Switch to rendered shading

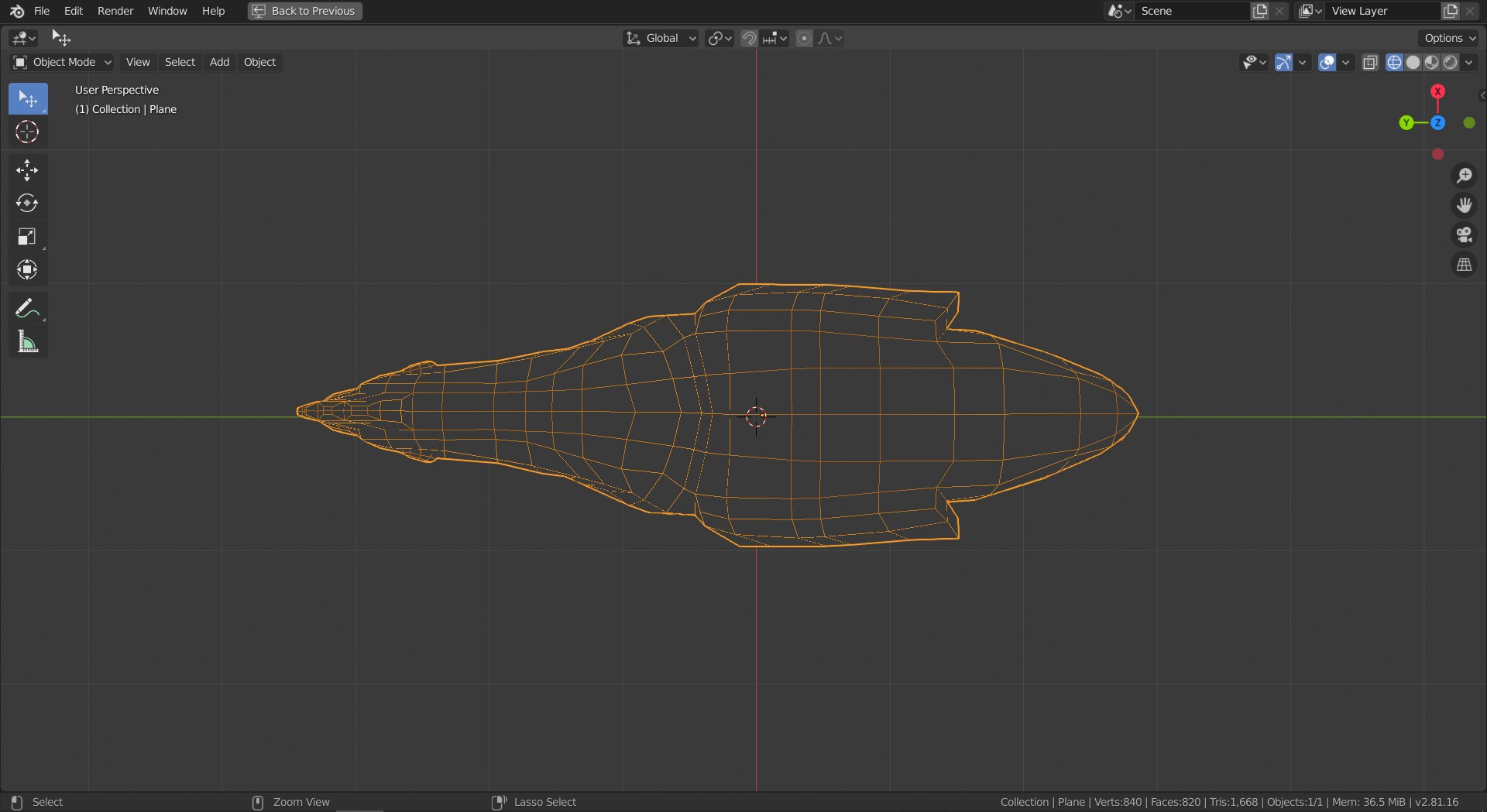click(x=1450, y=63)
